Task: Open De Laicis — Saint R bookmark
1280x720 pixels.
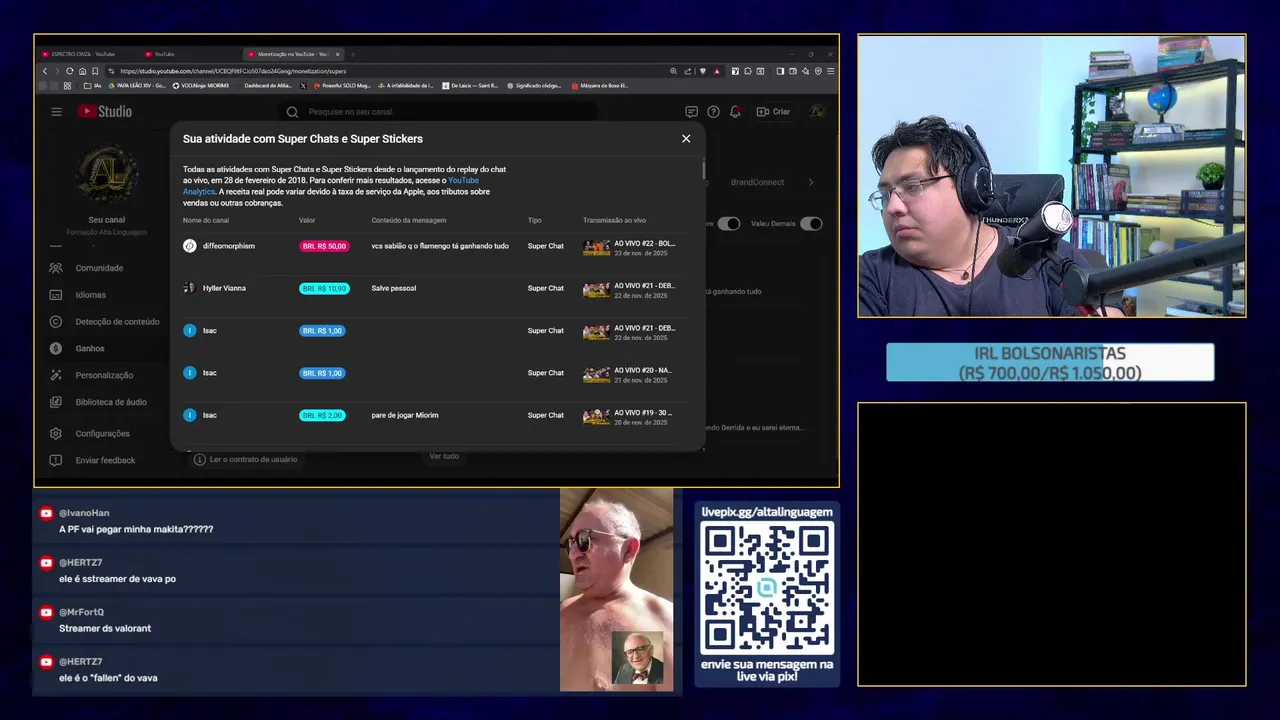Action: [469, 86]
